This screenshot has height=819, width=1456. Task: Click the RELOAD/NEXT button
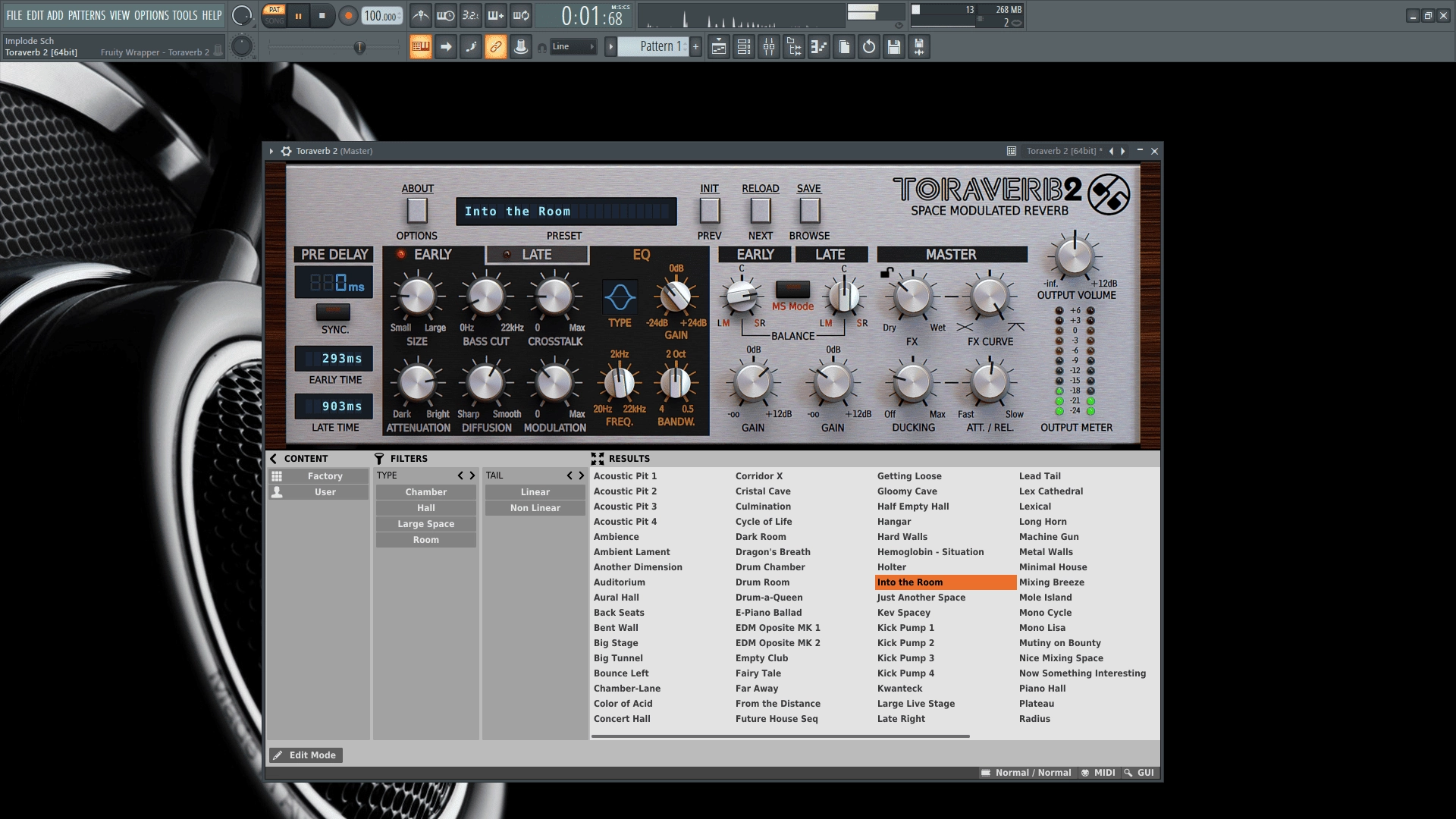coord(761,211)
